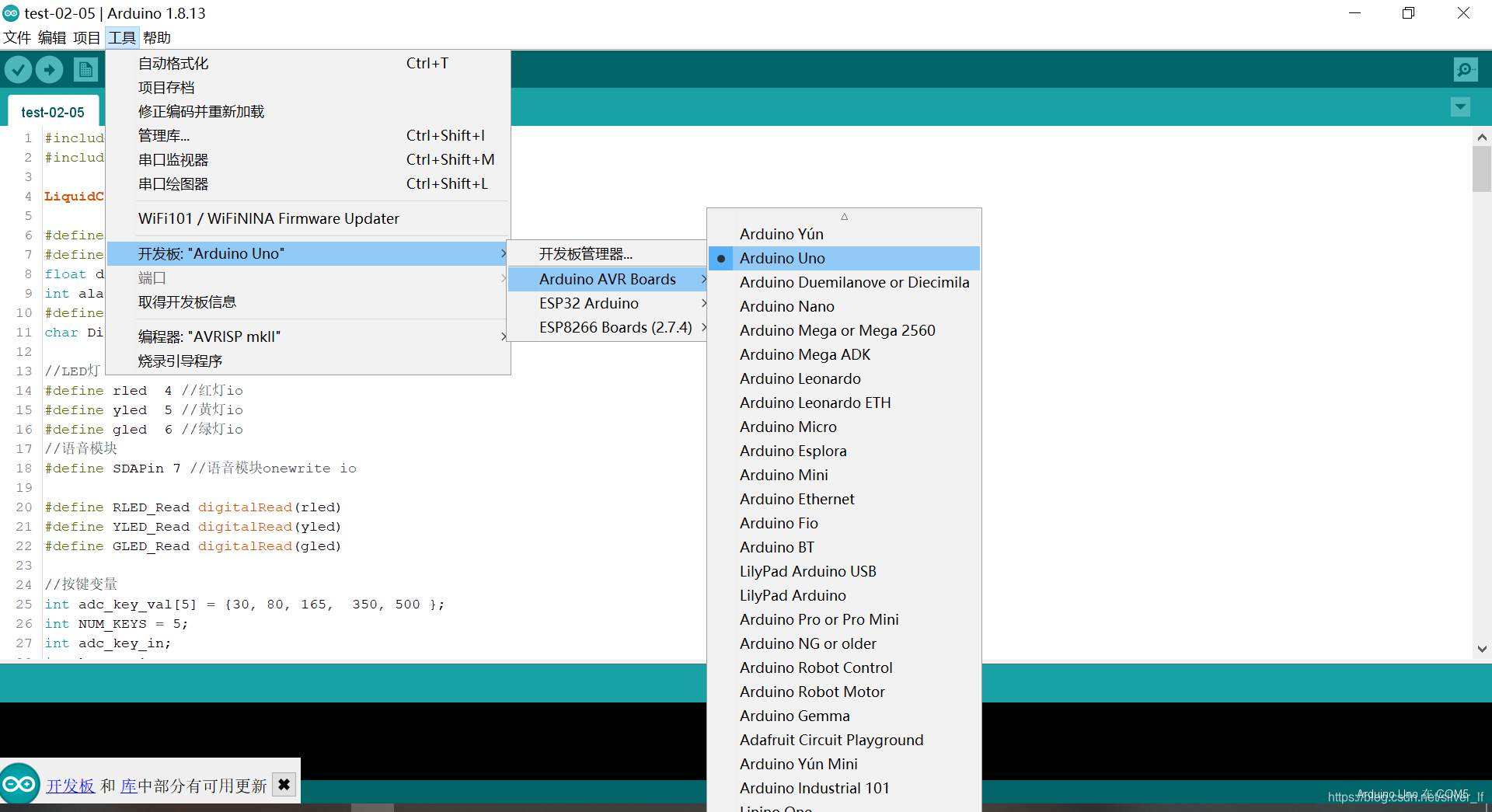Click code line 25 adc_key_val array
Image resolution: width=1492 pixels, height=812 pixels.
(x=245, y=605)
